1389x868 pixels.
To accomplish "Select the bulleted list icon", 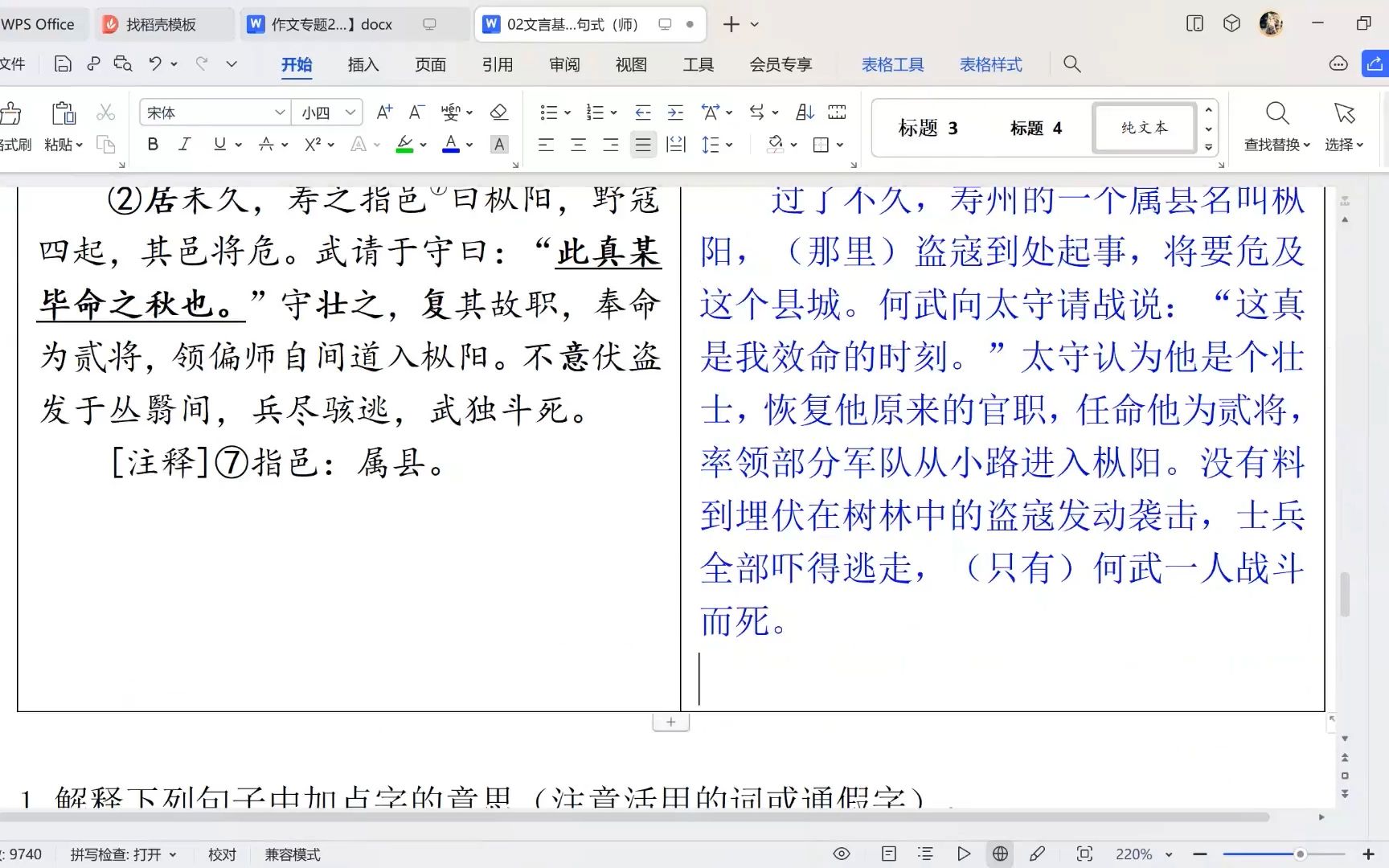I will click(x=549, y=113).
